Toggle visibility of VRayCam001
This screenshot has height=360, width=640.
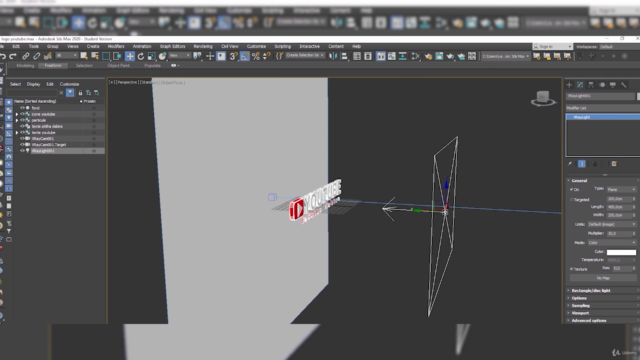22,138
